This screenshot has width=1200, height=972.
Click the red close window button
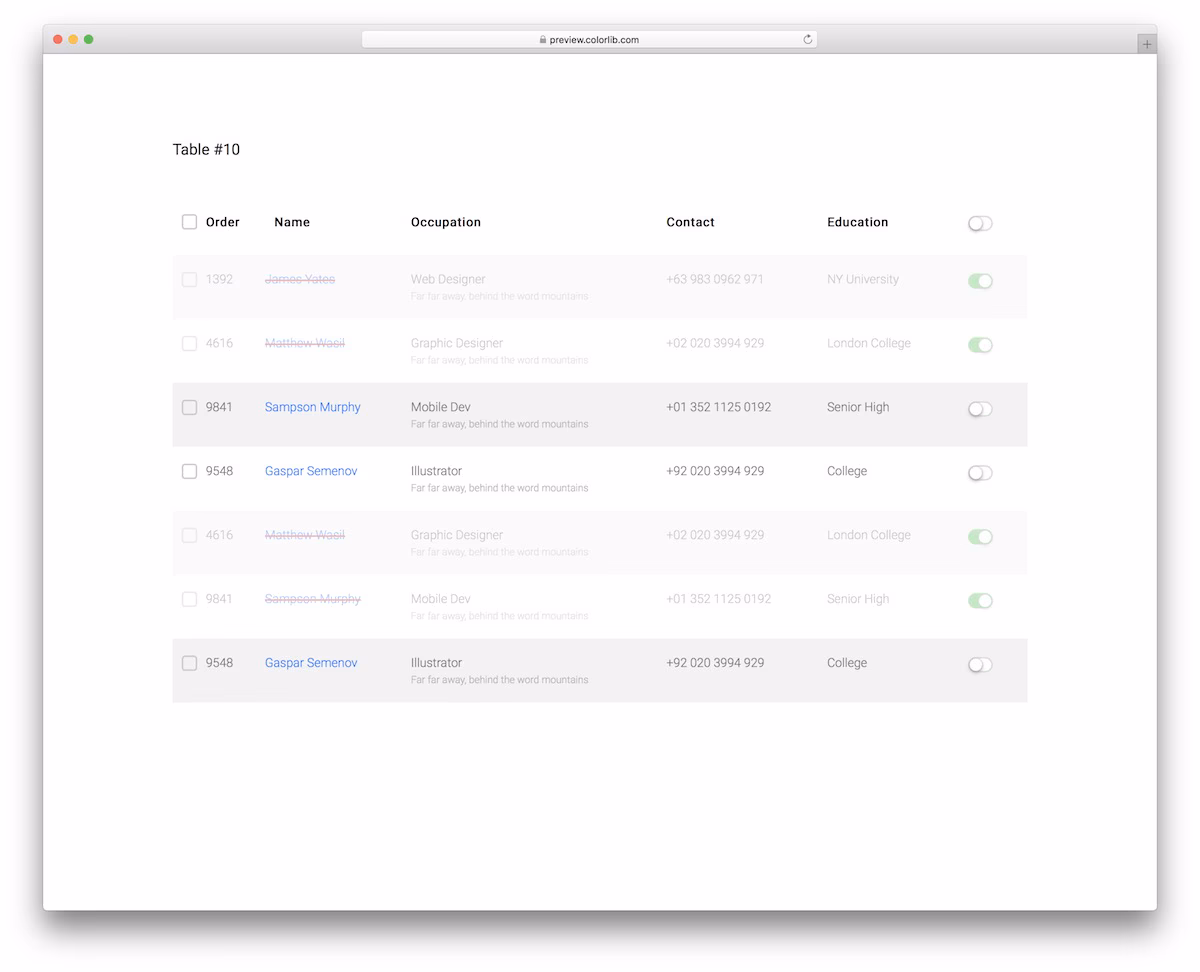click(x=58, y=39)
